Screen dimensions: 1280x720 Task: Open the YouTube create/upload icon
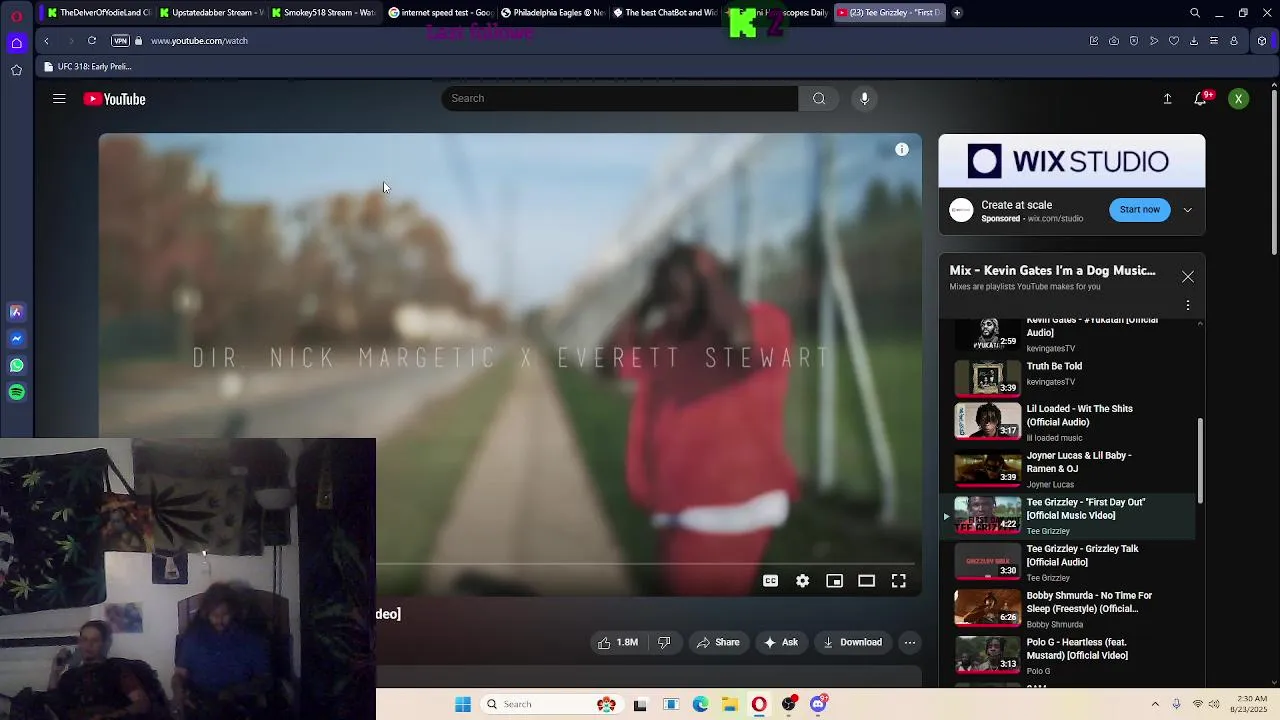tap(1167, 99)
